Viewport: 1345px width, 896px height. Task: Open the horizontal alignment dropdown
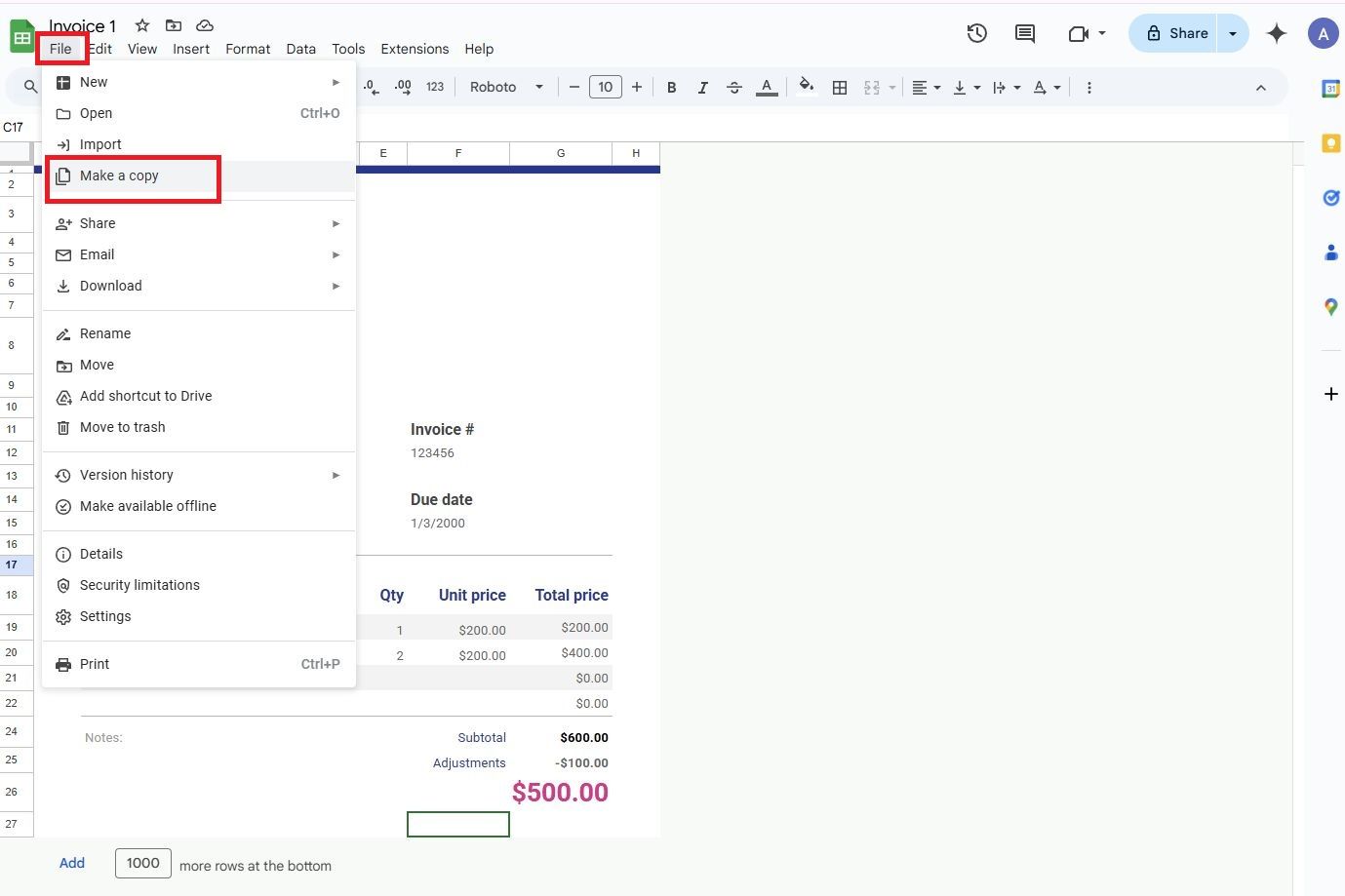tap(923, 87)
